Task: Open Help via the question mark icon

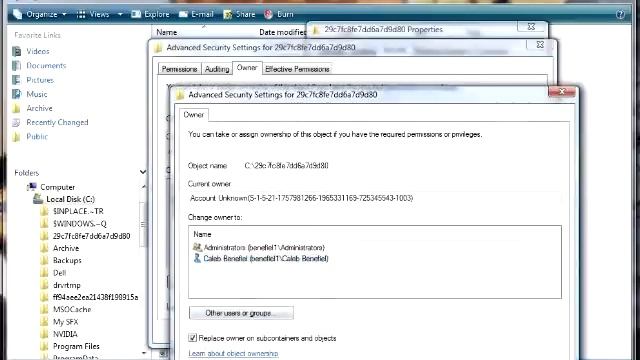Action: [x=620, y=15]
